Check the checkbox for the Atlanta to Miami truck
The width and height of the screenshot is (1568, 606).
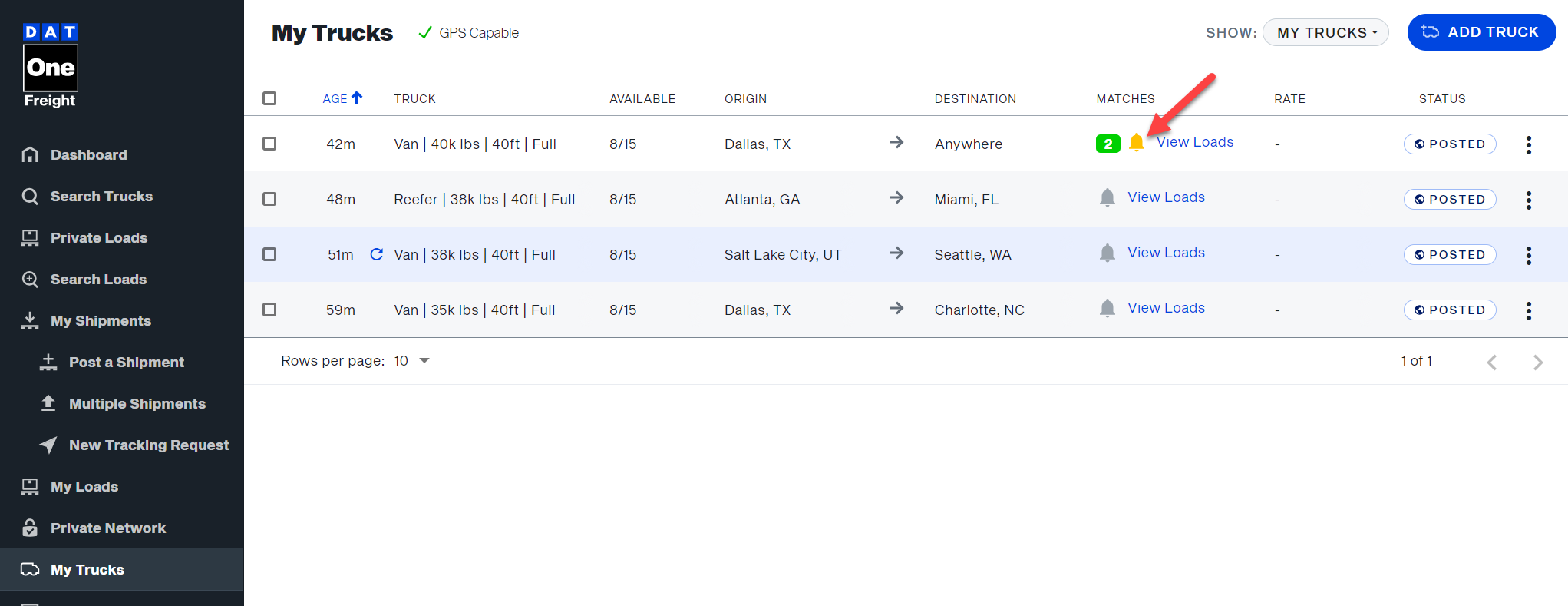tap(269, 199)
